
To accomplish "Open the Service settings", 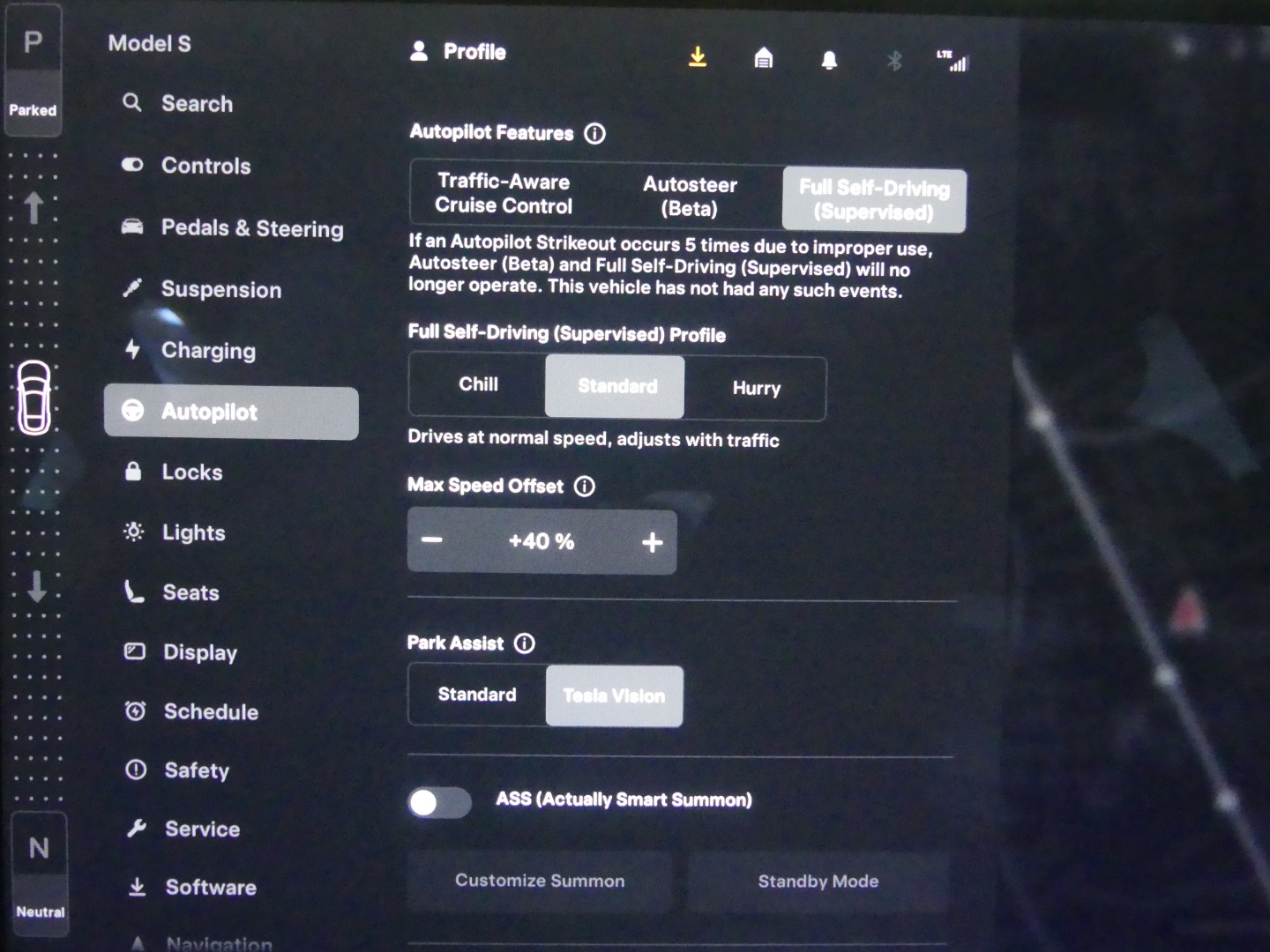I will click(x=183, y=829).
